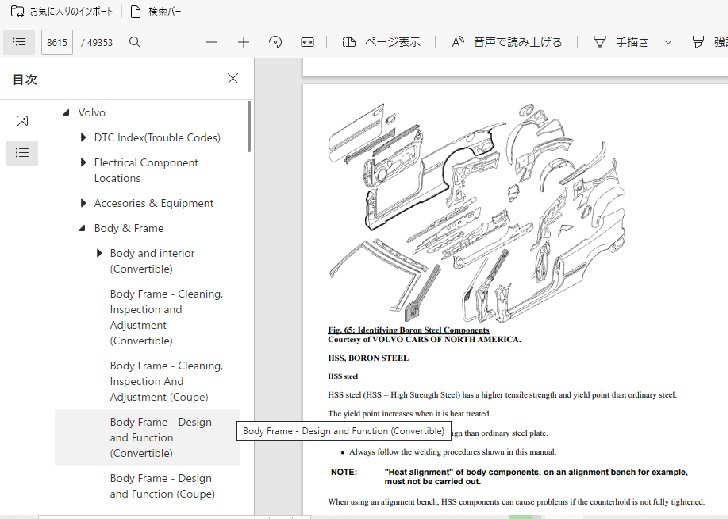Open the ページ表示 page view option
728x519 pixels.
click(382, 42)
